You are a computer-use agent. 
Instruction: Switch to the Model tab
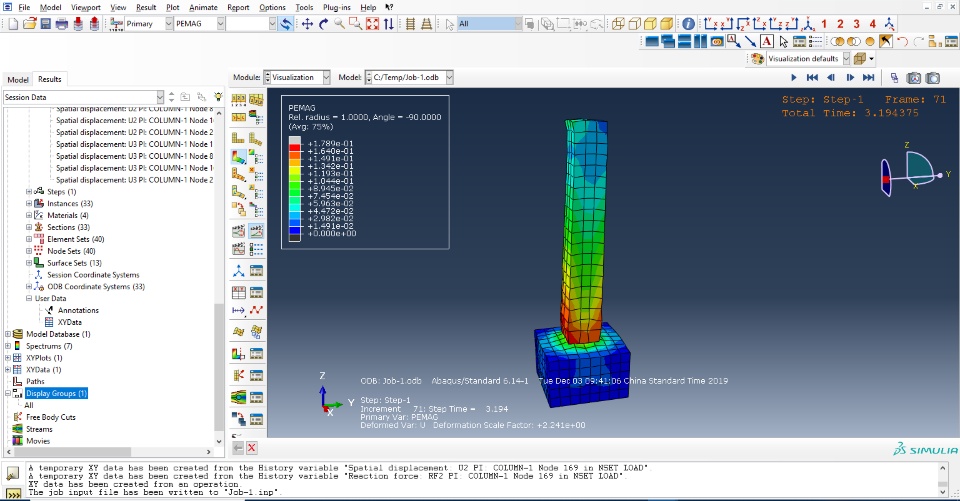point(18,80)
